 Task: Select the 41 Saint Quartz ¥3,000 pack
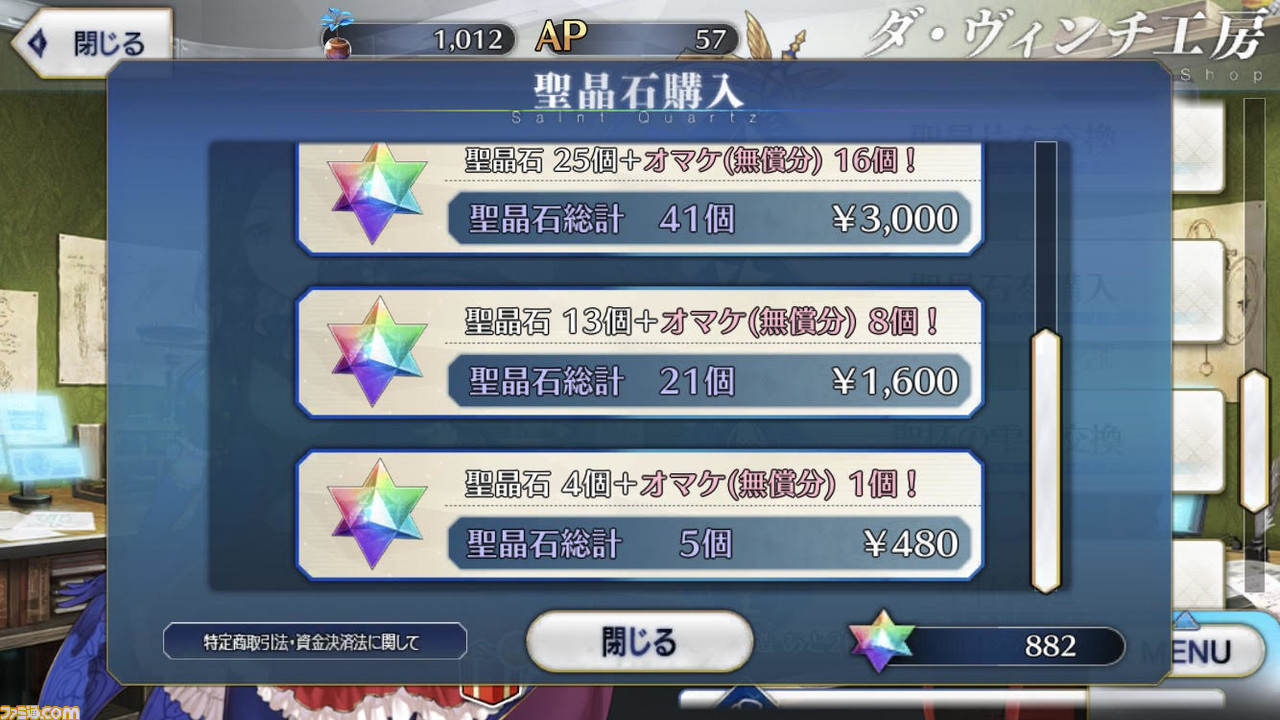point(640,198)
